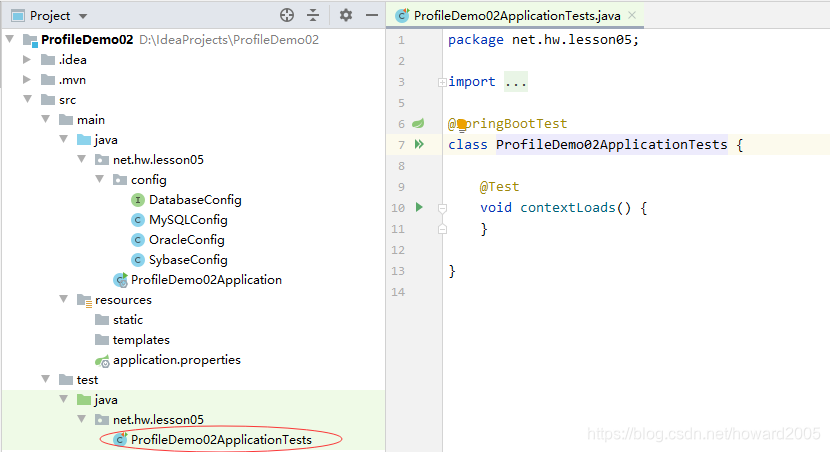Select DatabaseConfig in project tree
Image resolution: width=830 pixels, height=452 pixels.
point(195,200)
